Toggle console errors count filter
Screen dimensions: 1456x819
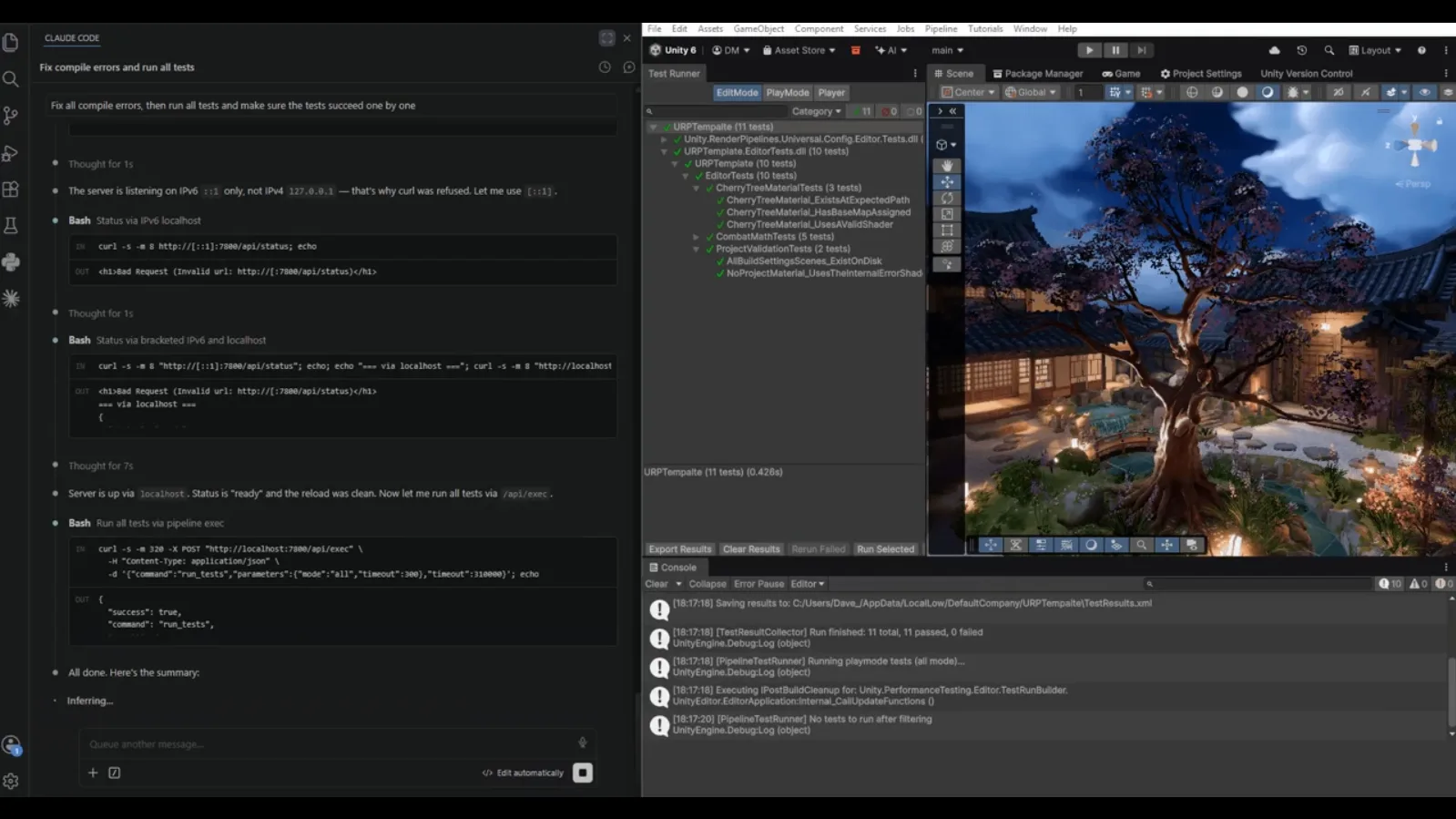point(1444,584)
